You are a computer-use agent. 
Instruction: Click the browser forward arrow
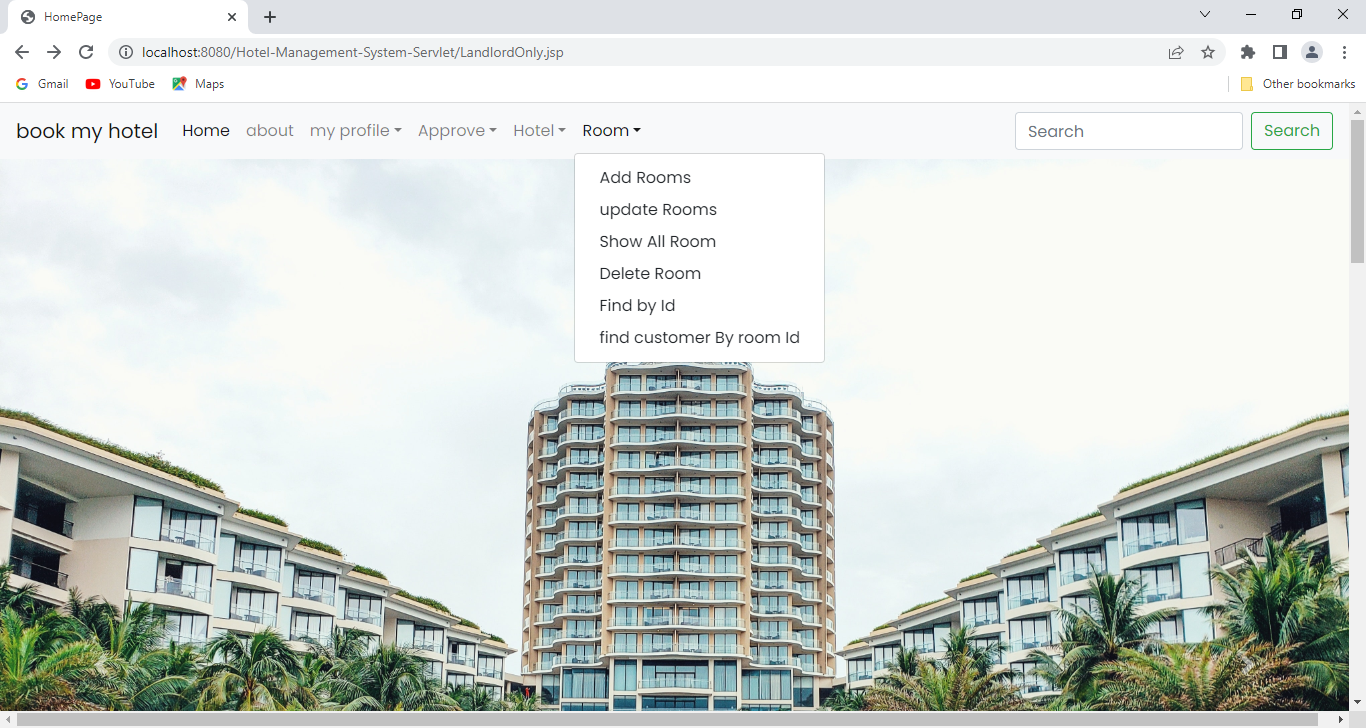pos(54,52)
